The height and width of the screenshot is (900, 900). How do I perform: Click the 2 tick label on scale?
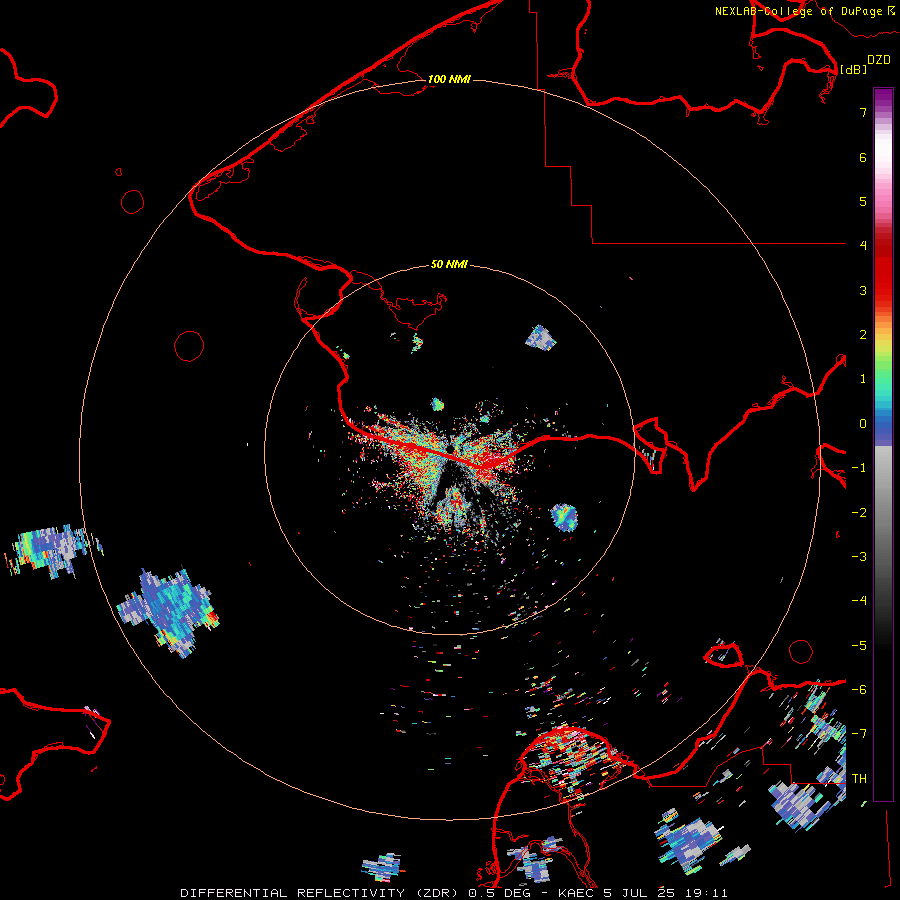863,335
